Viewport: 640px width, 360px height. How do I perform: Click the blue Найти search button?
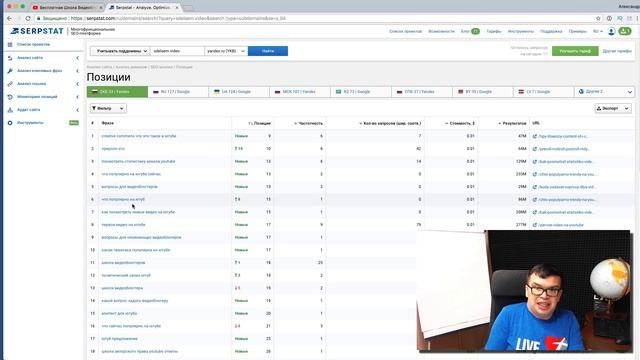[268, 51]
